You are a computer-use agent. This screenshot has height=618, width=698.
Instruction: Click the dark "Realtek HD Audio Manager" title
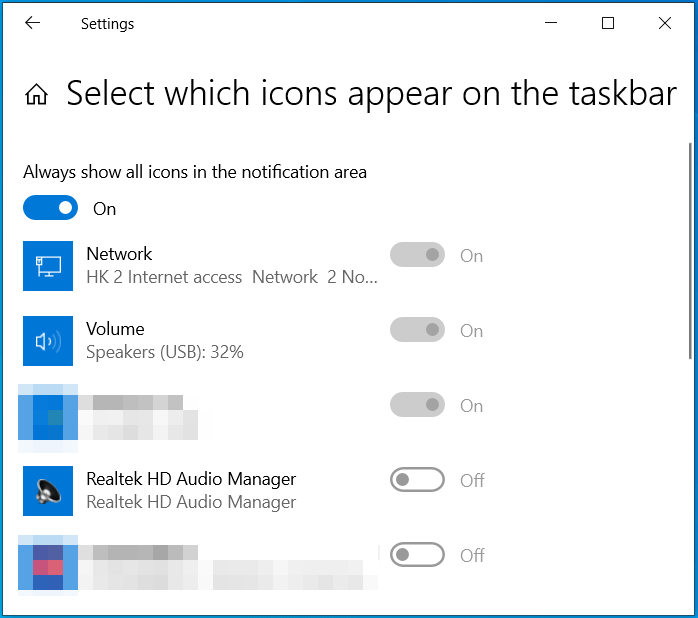[x=191, y=479]
